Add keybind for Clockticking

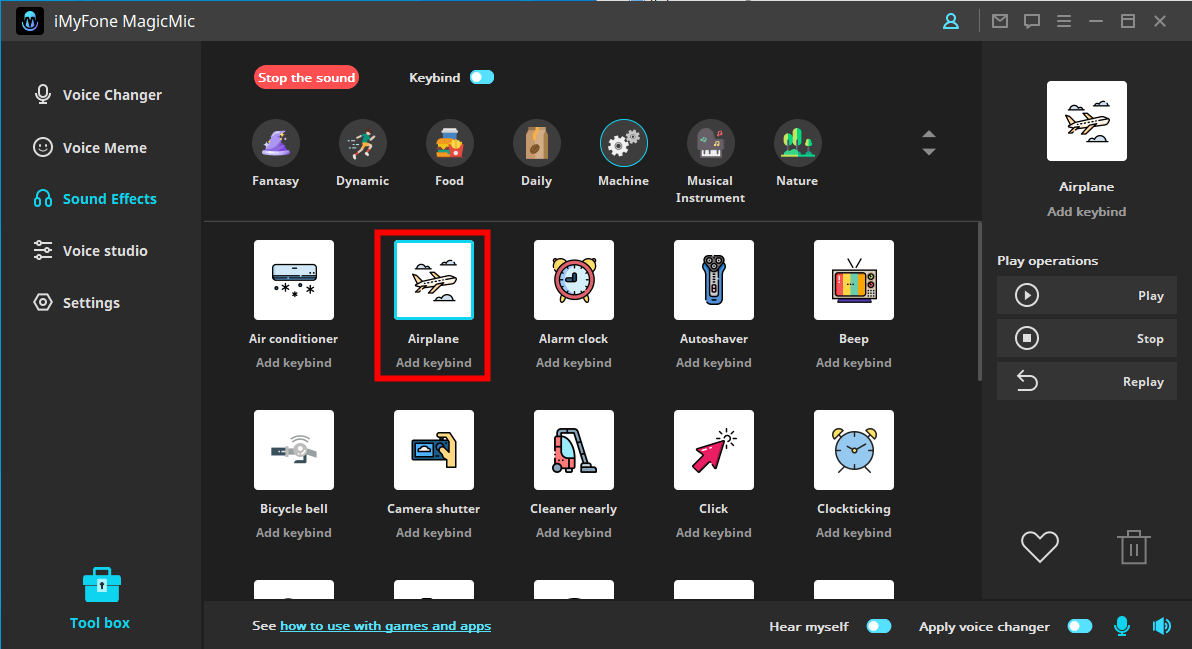(854, 533)
